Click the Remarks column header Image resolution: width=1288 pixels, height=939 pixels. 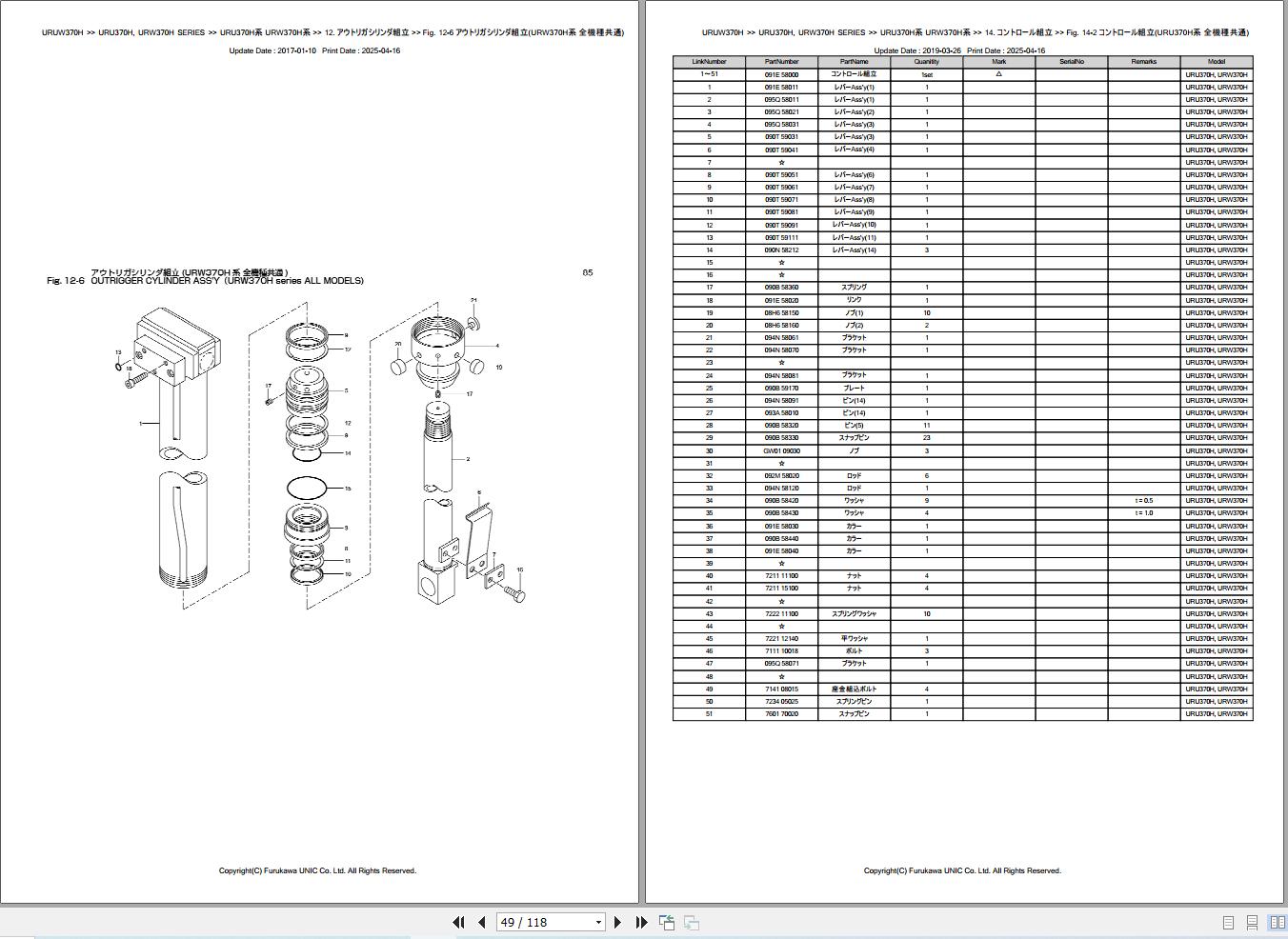pyautogui.click(x=1143, y=62)
